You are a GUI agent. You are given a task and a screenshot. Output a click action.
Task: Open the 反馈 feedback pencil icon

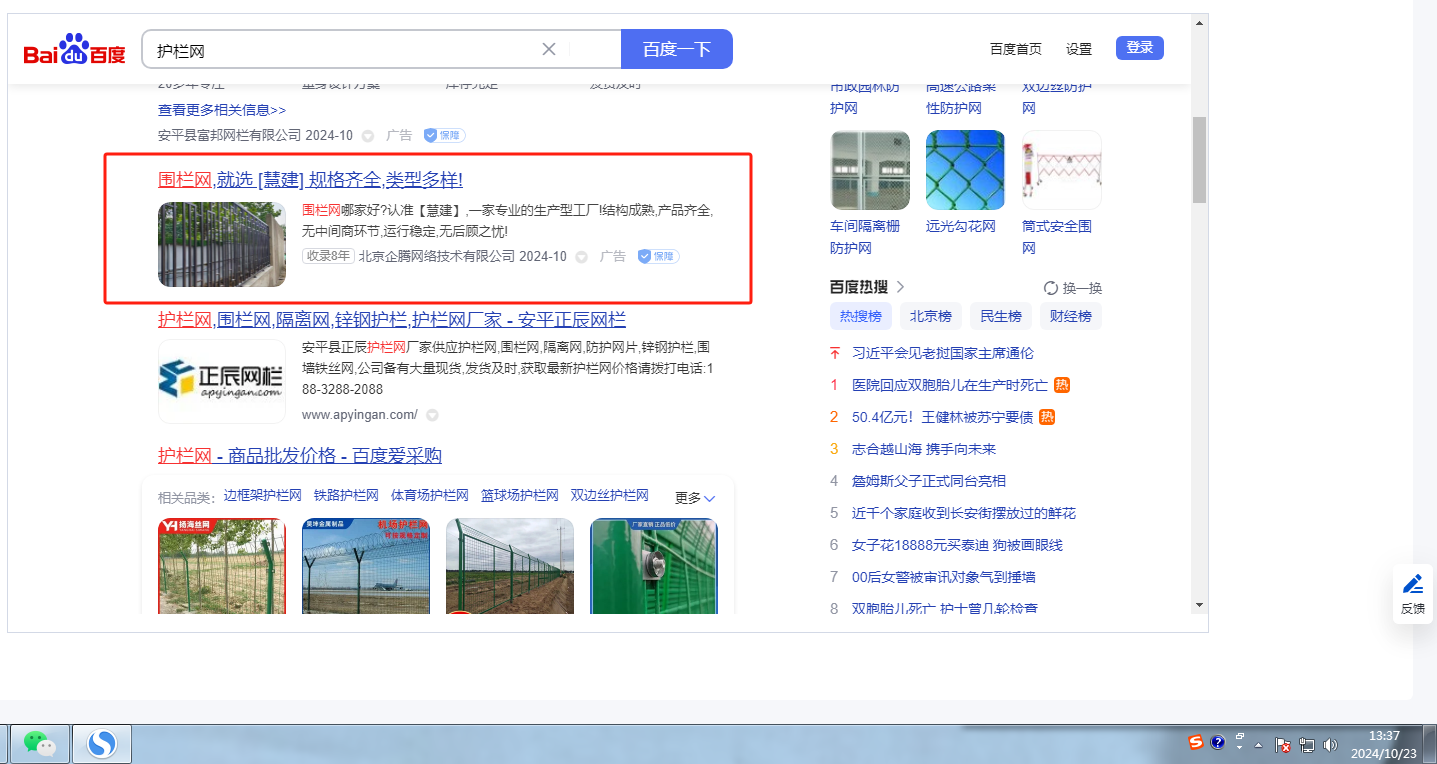1413,584
